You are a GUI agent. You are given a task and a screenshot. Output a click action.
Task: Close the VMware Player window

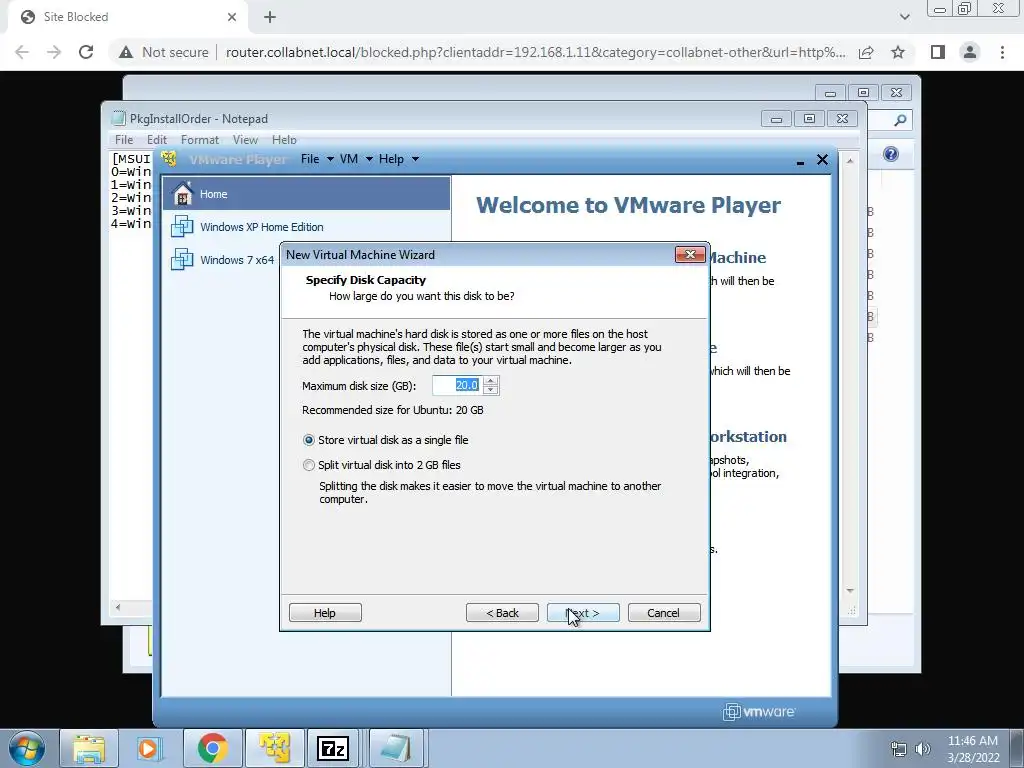point(822,159)
